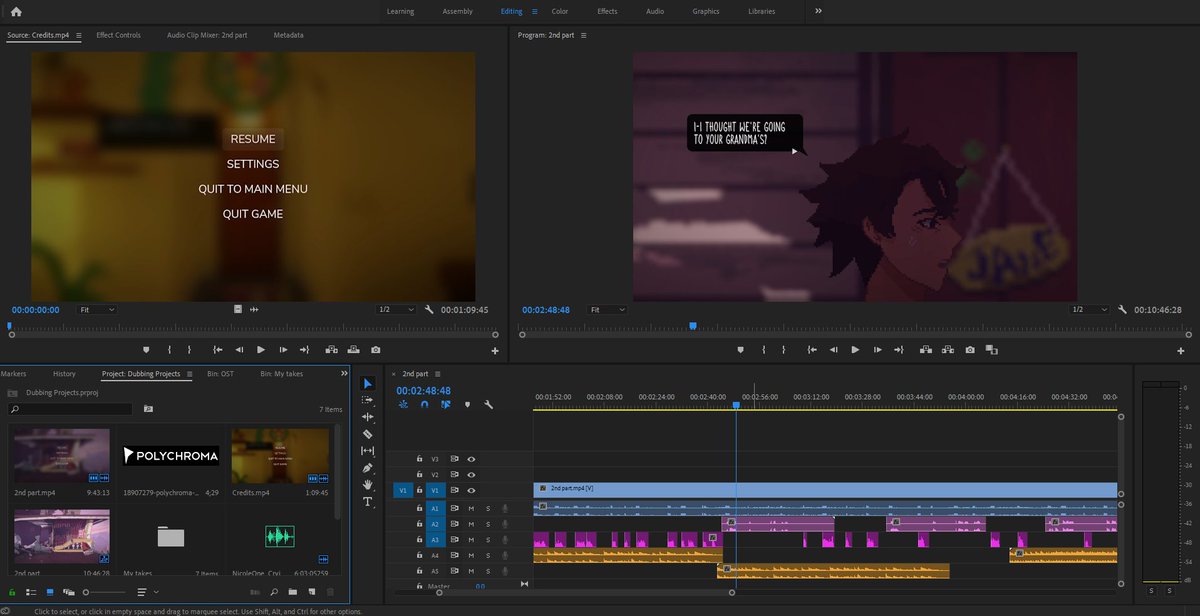The image size is (1200, 616).
Task: Toggle V2 track output eye
Action: point(471,475)
